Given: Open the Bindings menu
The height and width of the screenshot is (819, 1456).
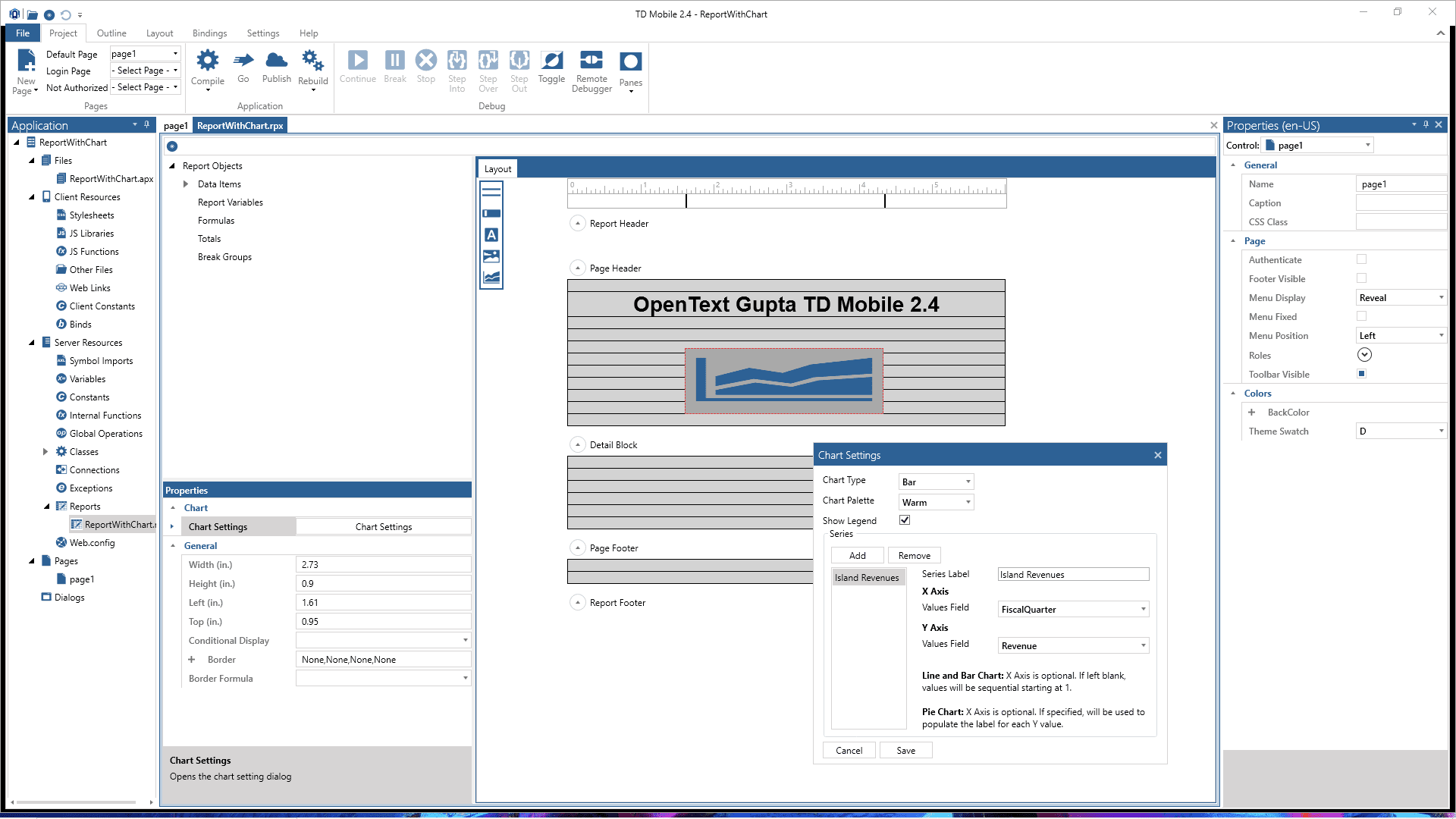Looking at the screenshot, I should tap(209, 33).
